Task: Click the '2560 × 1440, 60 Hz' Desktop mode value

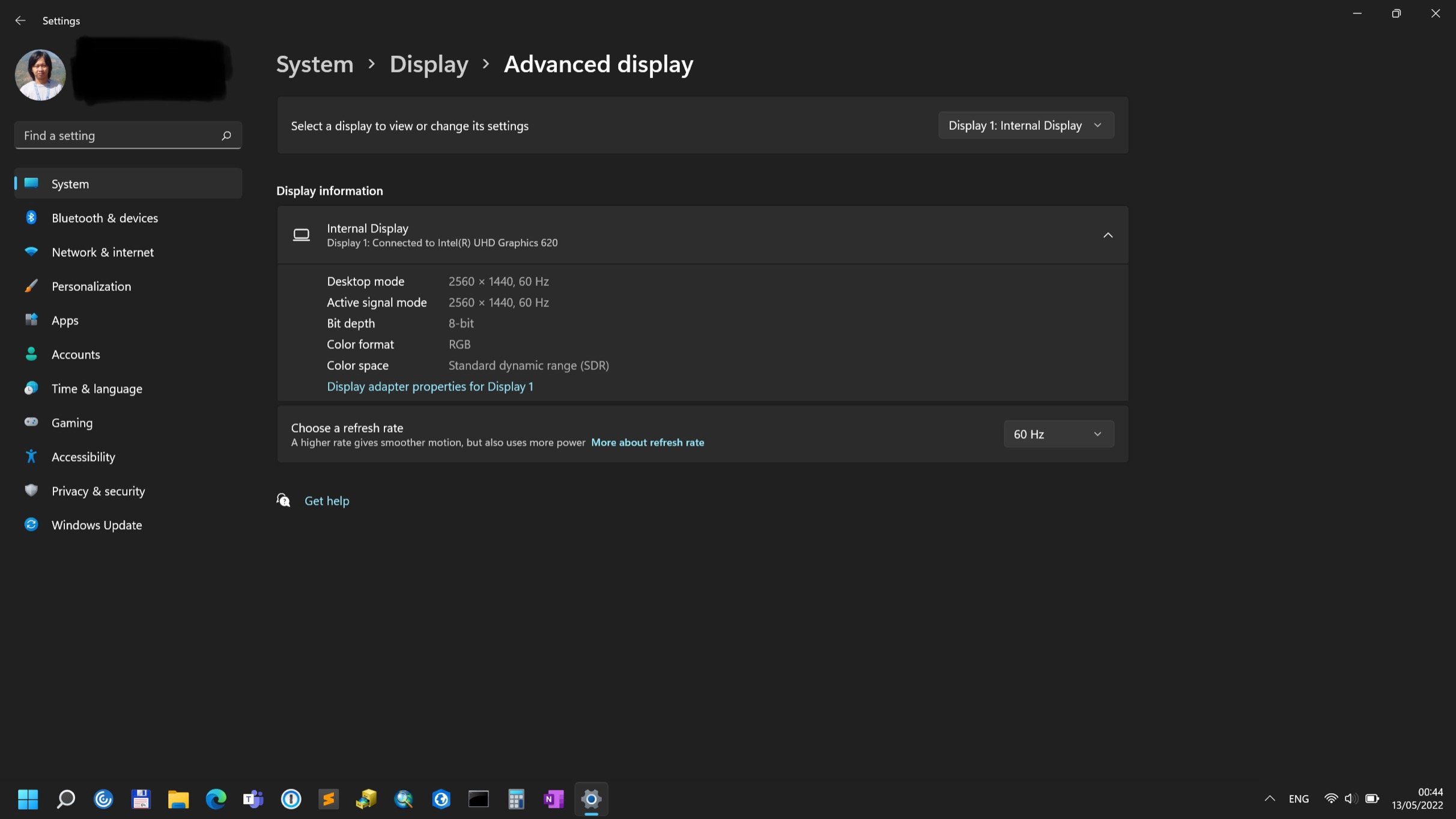Action: [499, 281]
